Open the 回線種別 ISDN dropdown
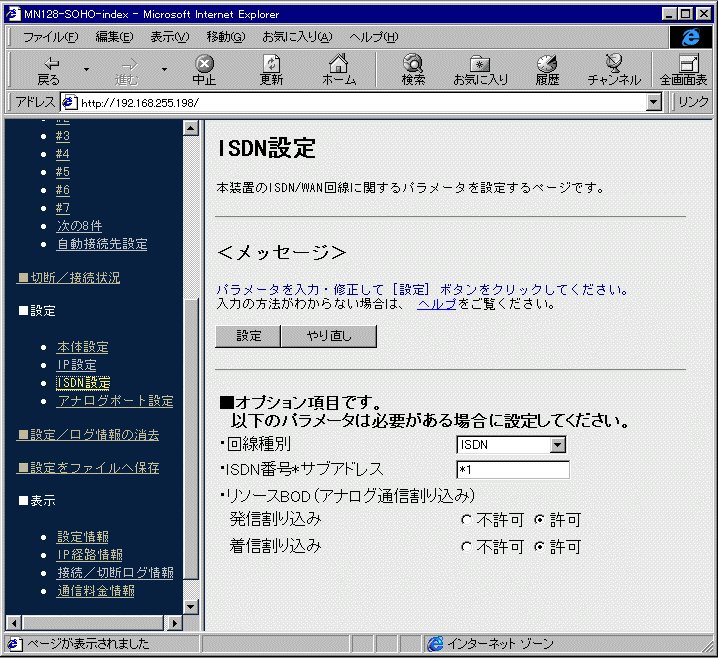 click(x=511, y=445)
